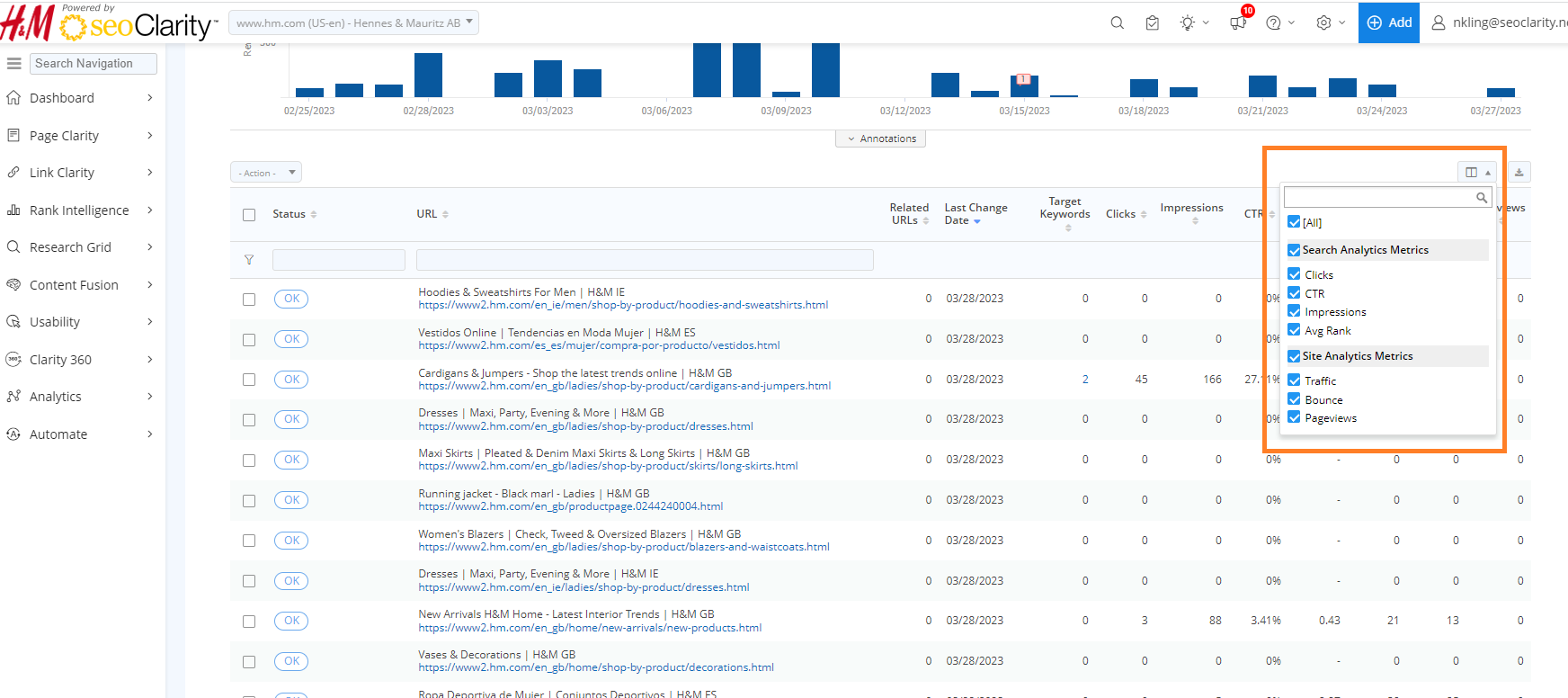Toggle the [All] columns checkbox
The width and height of the screenshot is (1568, 698).
[x=1294, y=222]
